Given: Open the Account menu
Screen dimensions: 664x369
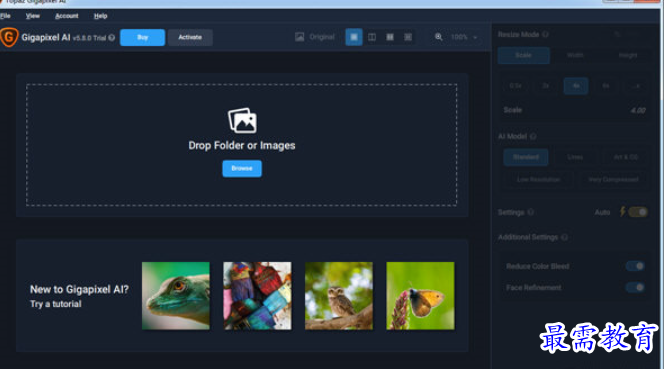Looking at the screenshot, I should (67, 16).
